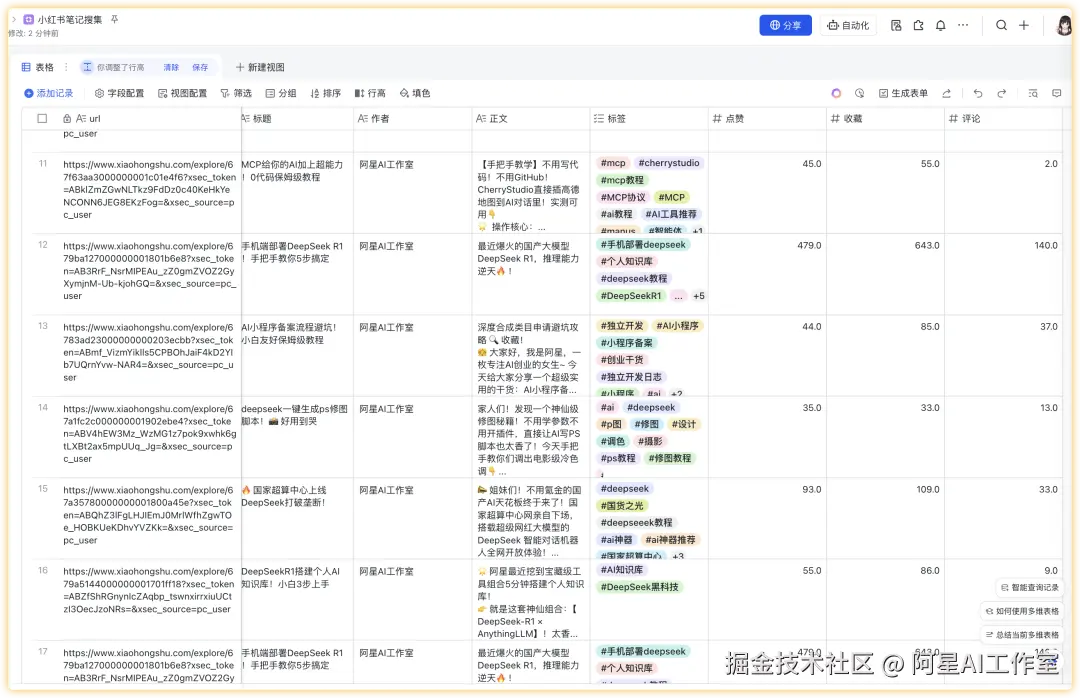Viewport: 1080px width, 698px height.
Task: Open the ··· more options menu
Action: (963, 25)
